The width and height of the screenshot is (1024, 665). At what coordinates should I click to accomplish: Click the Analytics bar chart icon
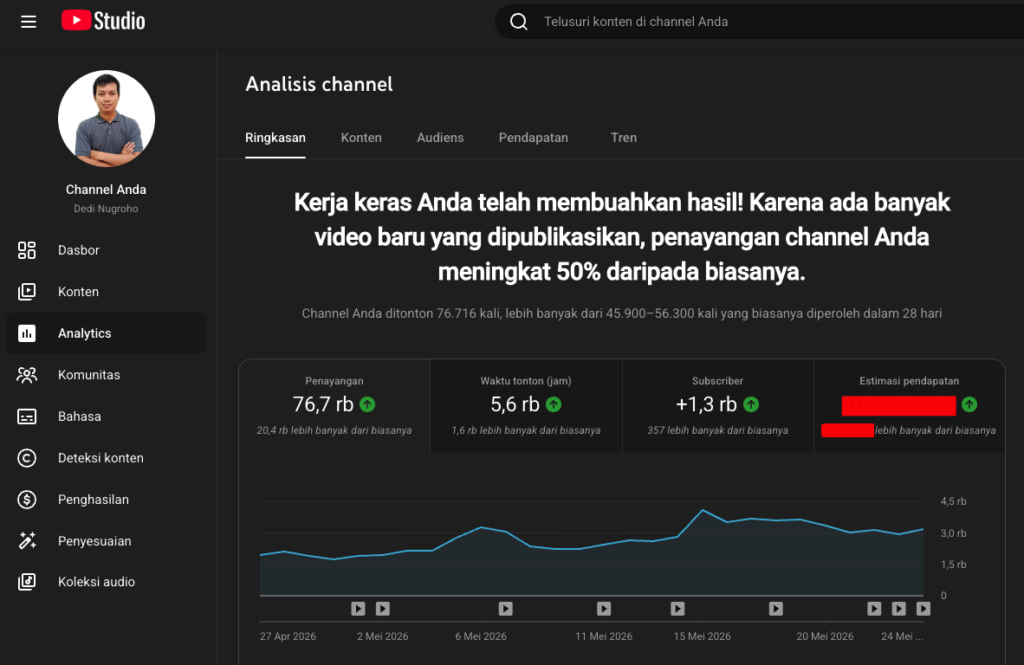click(27, 333)
